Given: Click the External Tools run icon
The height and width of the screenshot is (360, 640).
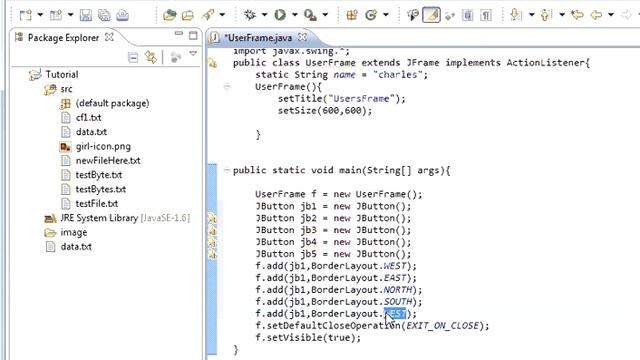Looking at the screenshot, I should pyautogui.click(x=310, y=15).
